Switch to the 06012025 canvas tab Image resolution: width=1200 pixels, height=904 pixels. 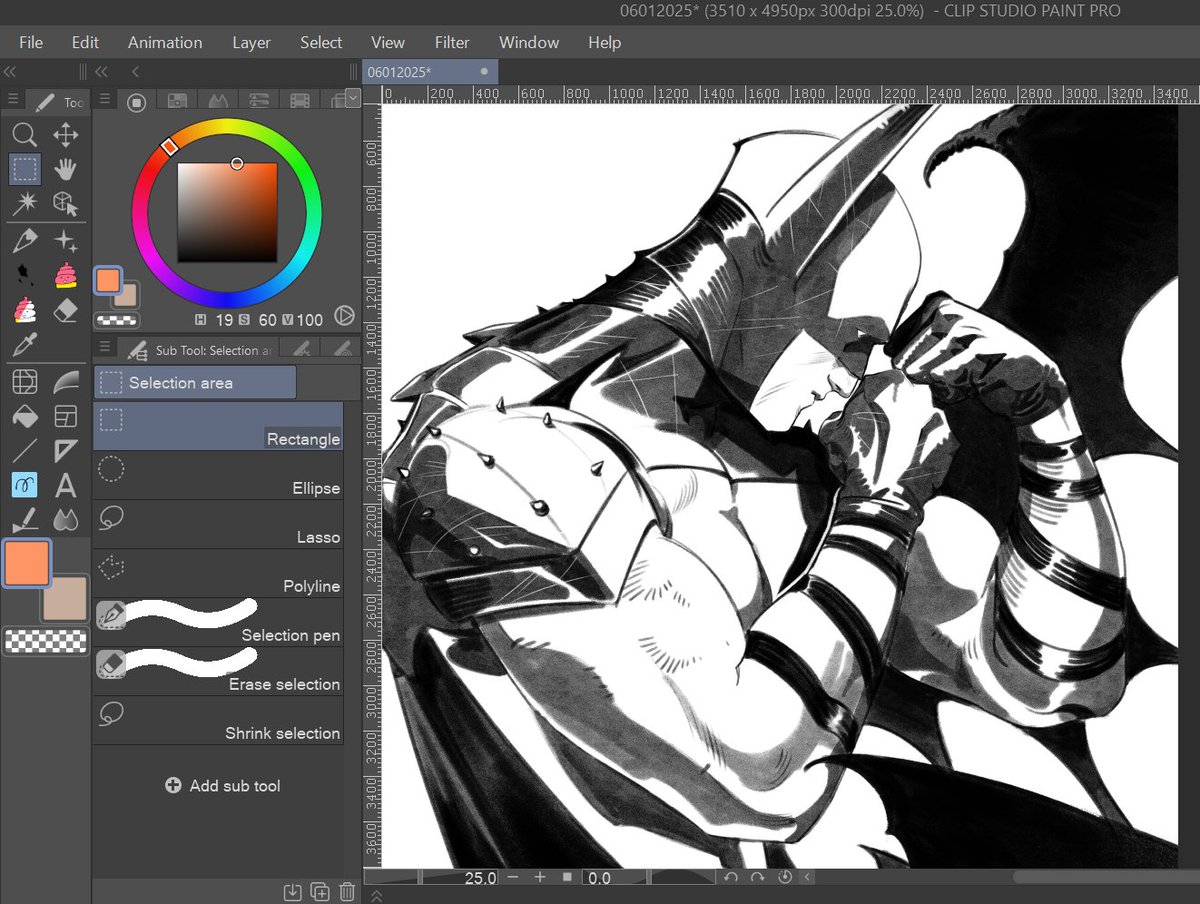[x=430, y=72]
